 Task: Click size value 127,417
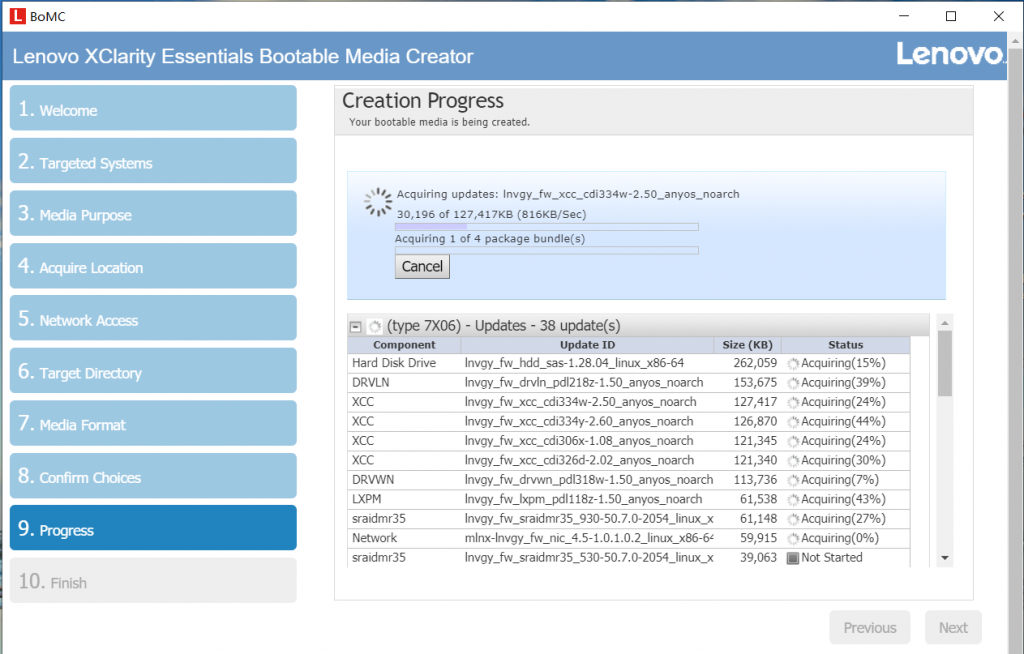[755, 402]
